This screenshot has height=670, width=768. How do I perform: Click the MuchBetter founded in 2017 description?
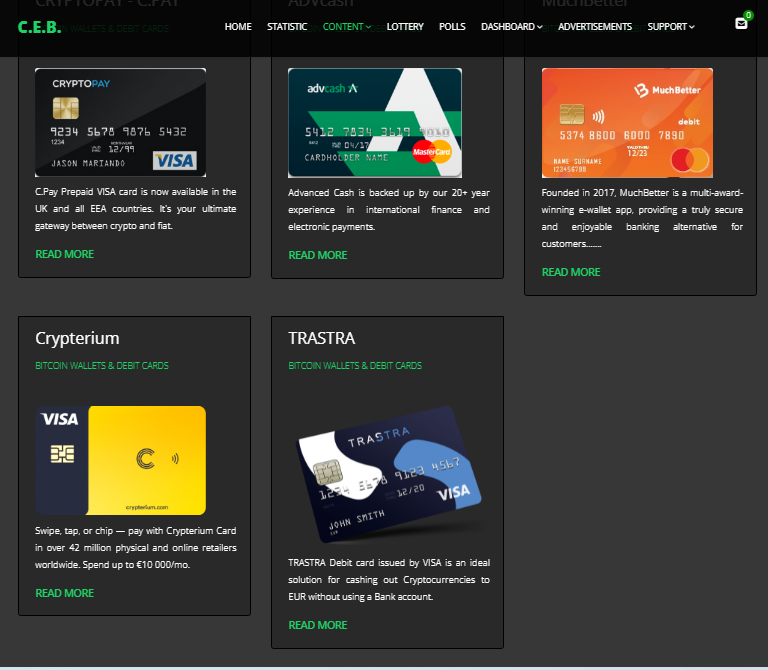[x=642, y=218]
